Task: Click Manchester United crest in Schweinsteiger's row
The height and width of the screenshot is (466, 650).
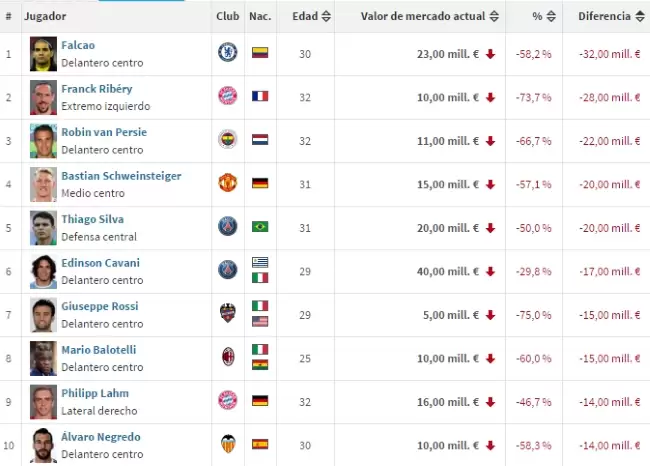Action: pyautogui.click(x=227, y=183)
